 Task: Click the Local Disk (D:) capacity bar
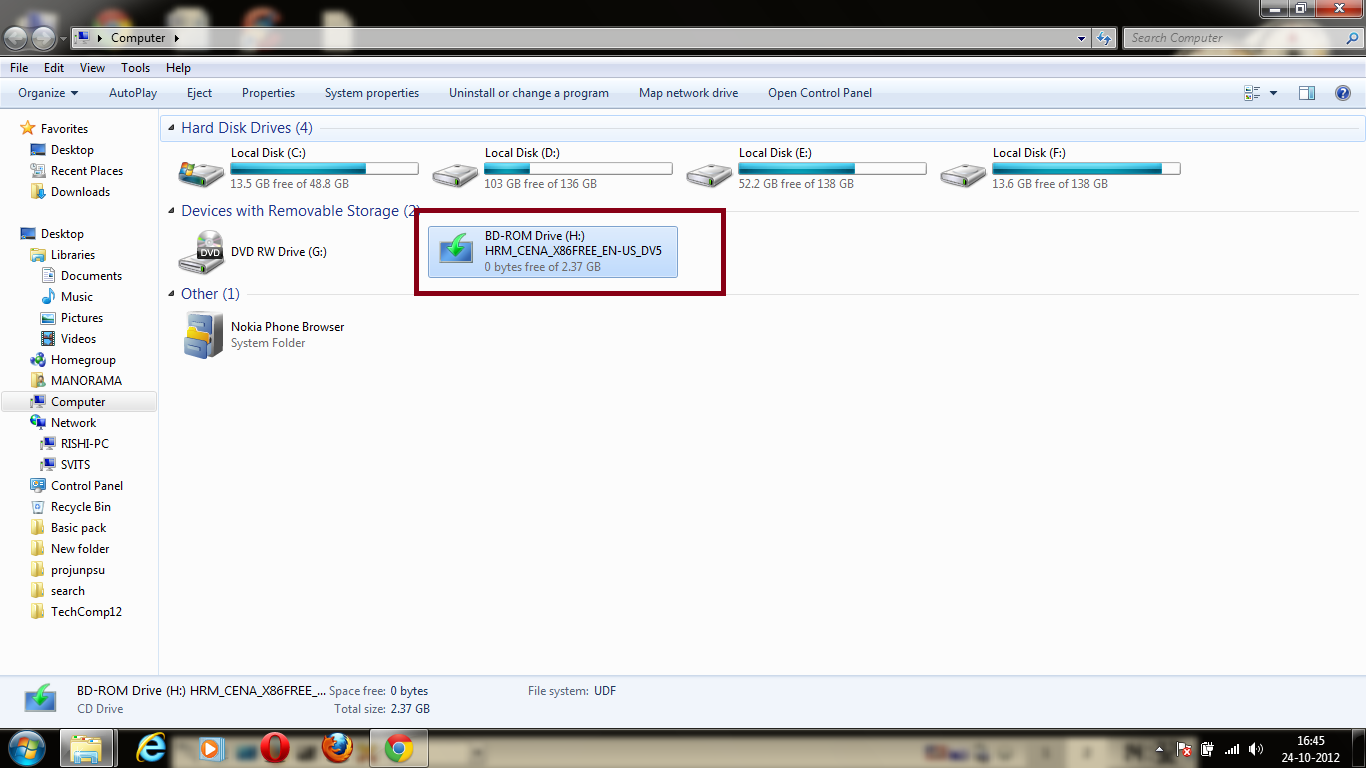click(x=578, y=168)
